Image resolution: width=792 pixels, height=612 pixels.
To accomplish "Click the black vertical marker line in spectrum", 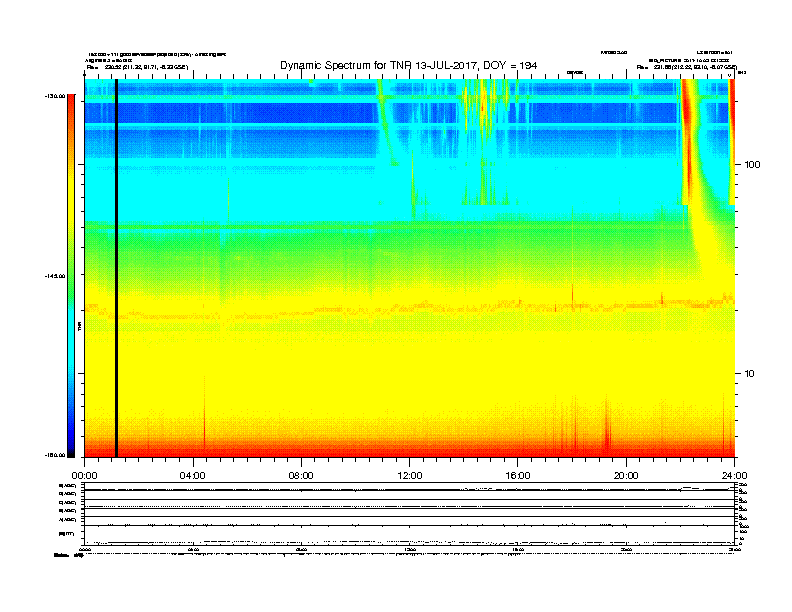I will pyautogui.click(x=116, y=268).
